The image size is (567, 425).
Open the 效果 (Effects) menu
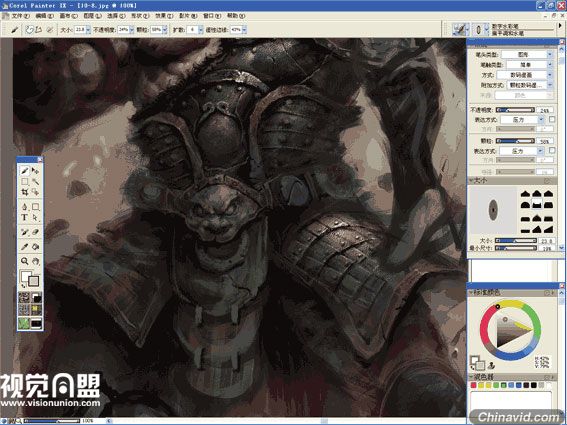click(x=164, y=16)
